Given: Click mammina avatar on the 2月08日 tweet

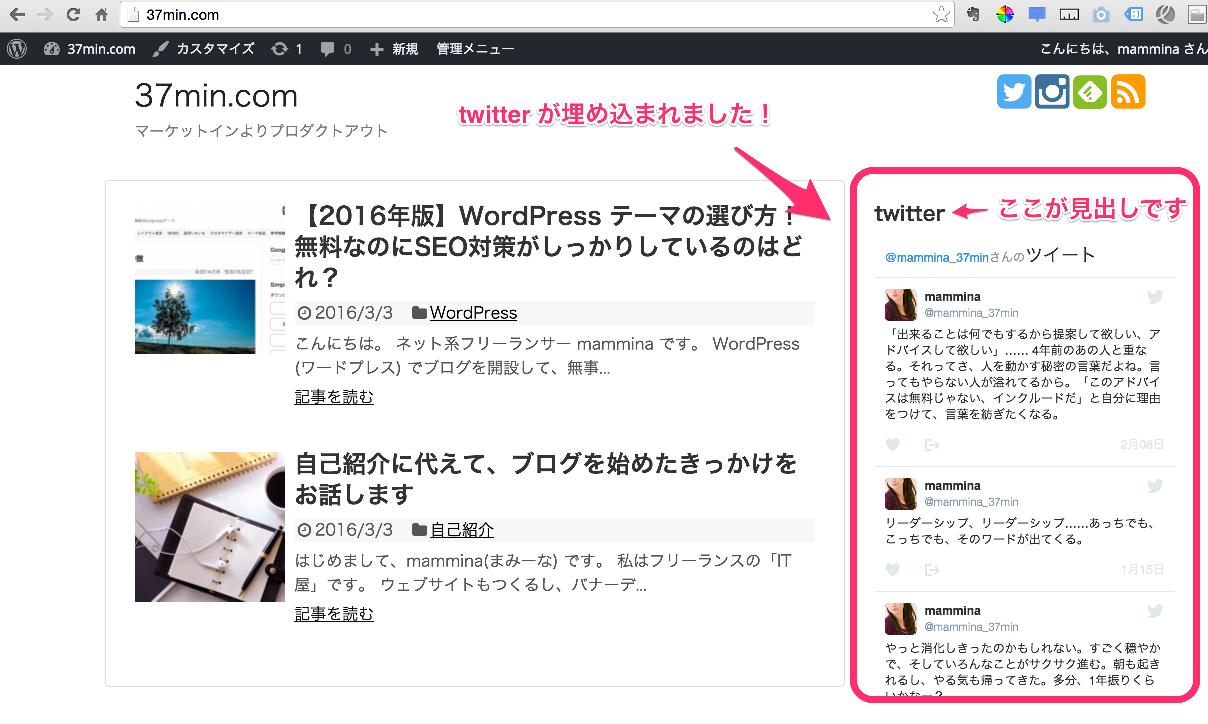Looking at the screenshot, I should coord(901,304).
